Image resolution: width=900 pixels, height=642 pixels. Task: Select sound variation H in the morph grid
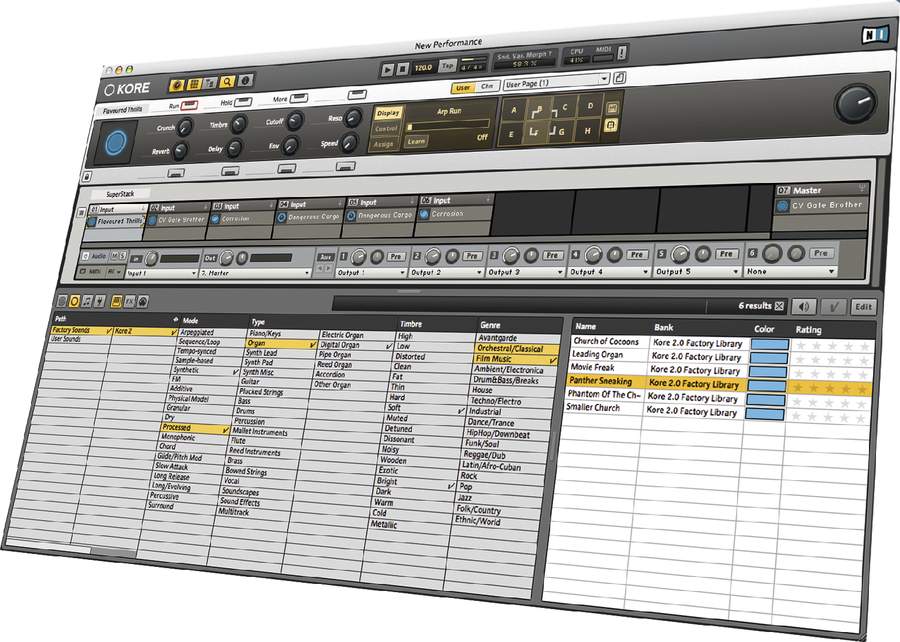coord(587,131)
